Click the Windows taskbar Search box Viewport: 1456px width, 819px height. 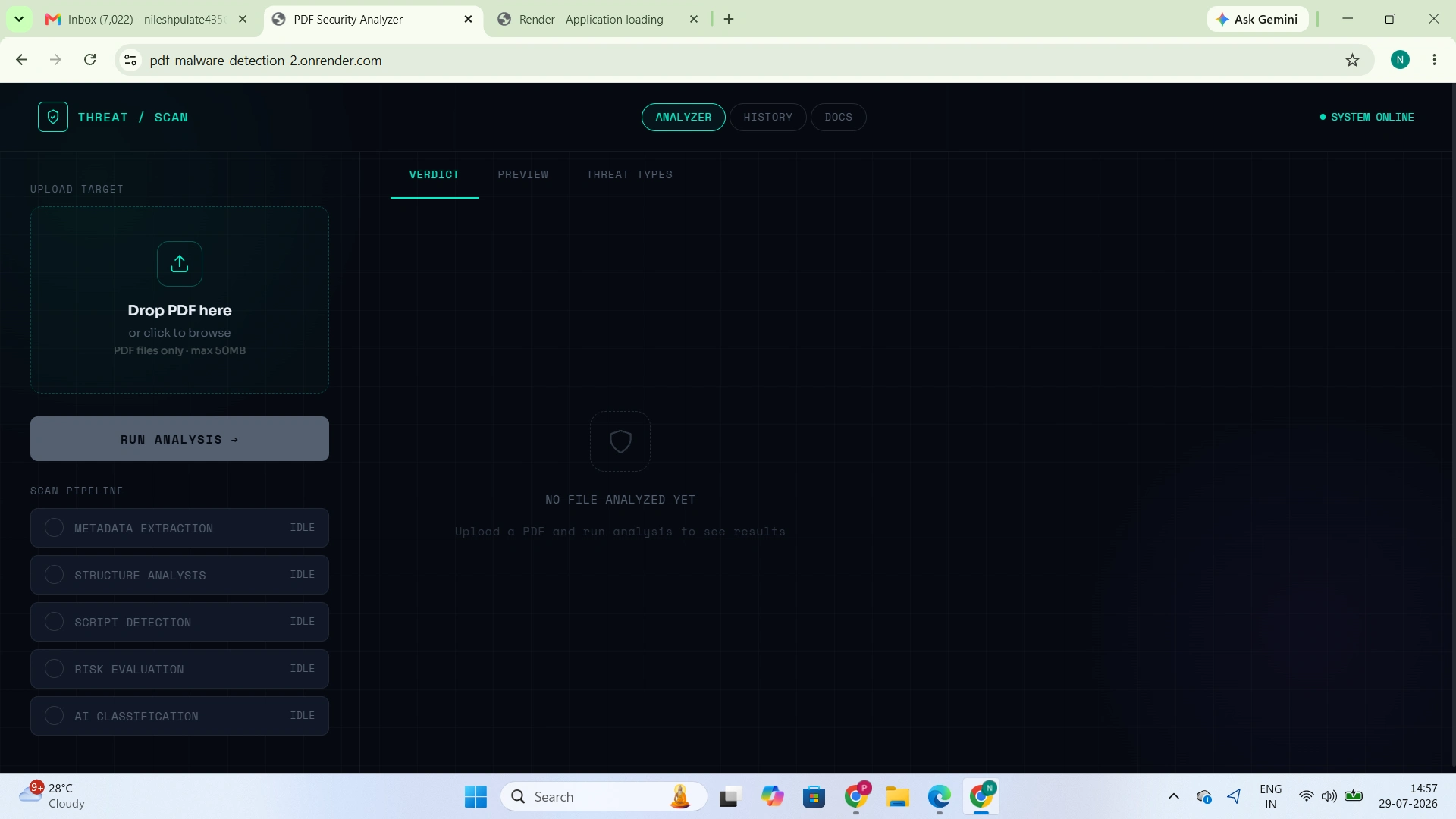click(604, 796)
